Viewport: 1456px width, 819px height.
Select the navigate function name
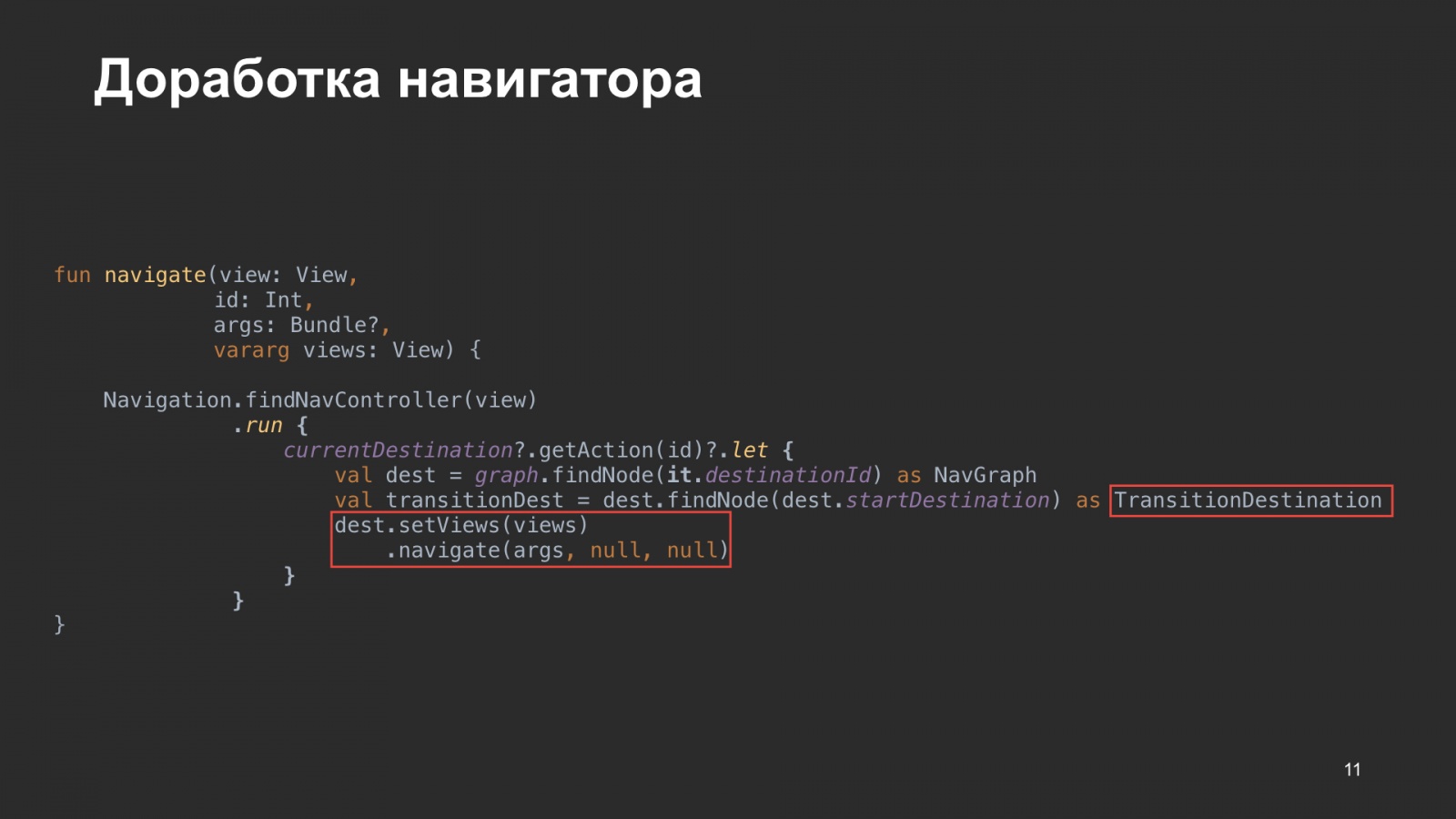pyautogui.click(x=155, y=275)
